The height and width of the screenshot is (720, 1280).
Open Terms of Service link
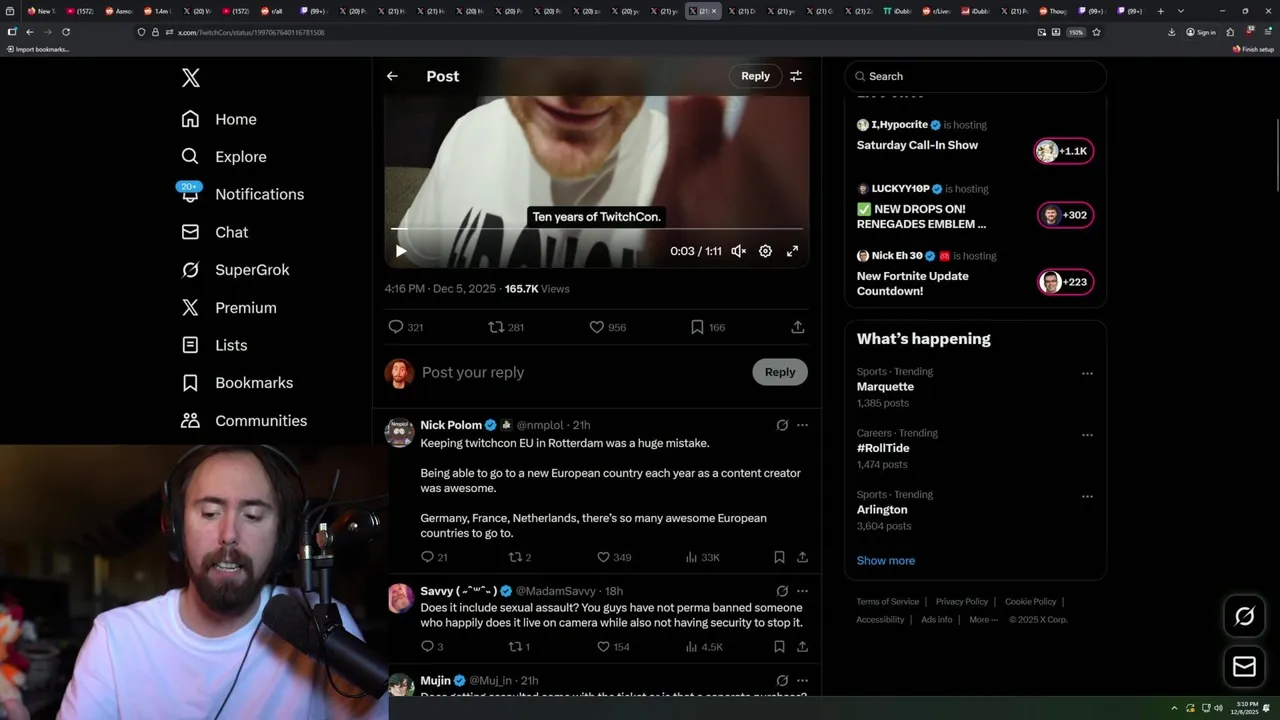click(x=887, y=602)
